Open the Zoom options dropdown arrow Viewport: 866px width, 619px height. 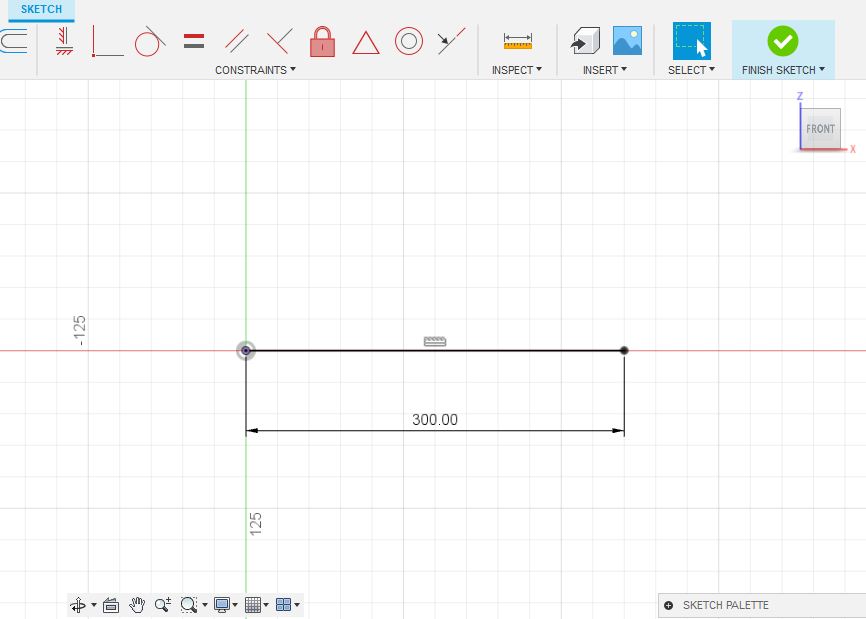[205, 605]
